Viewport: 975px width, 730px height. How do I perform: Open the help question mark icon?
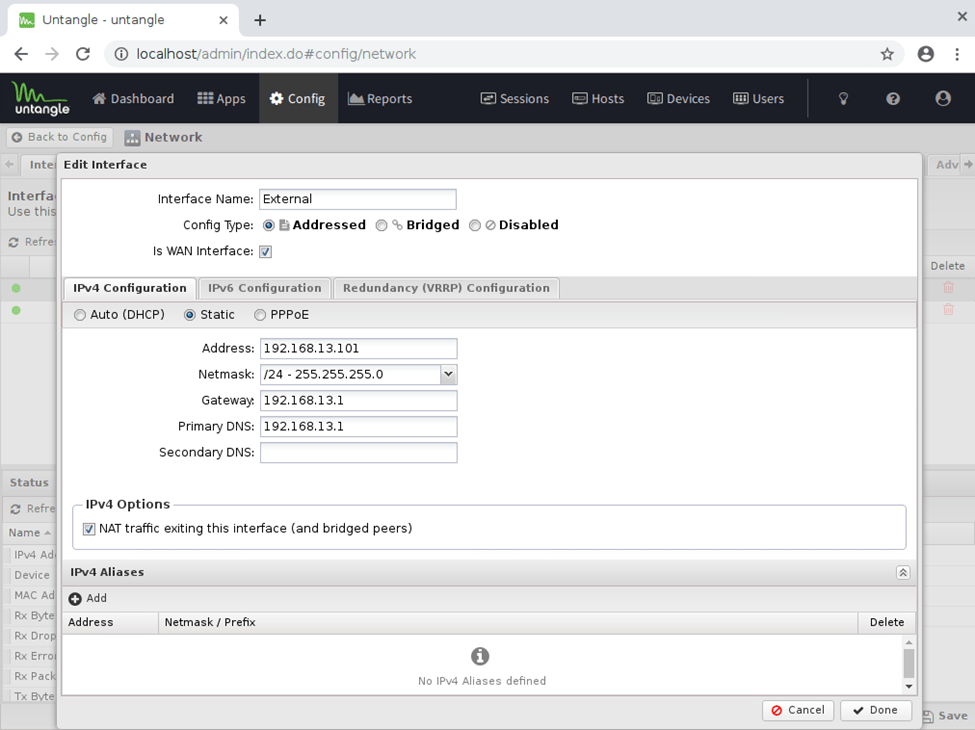pyautogui.click(x=893, y=99)
